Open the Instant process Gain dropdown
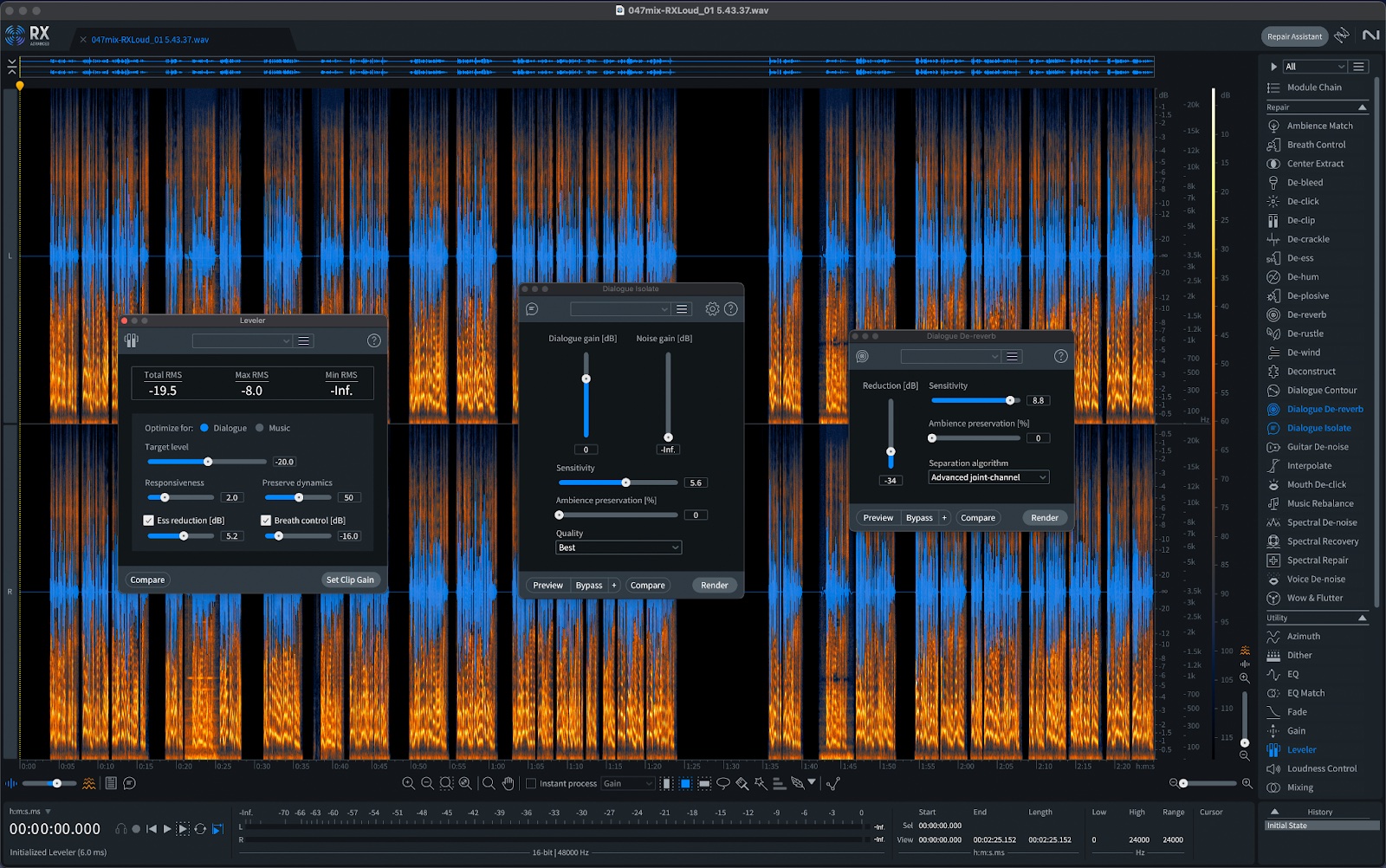 click(x=627, y=783)
